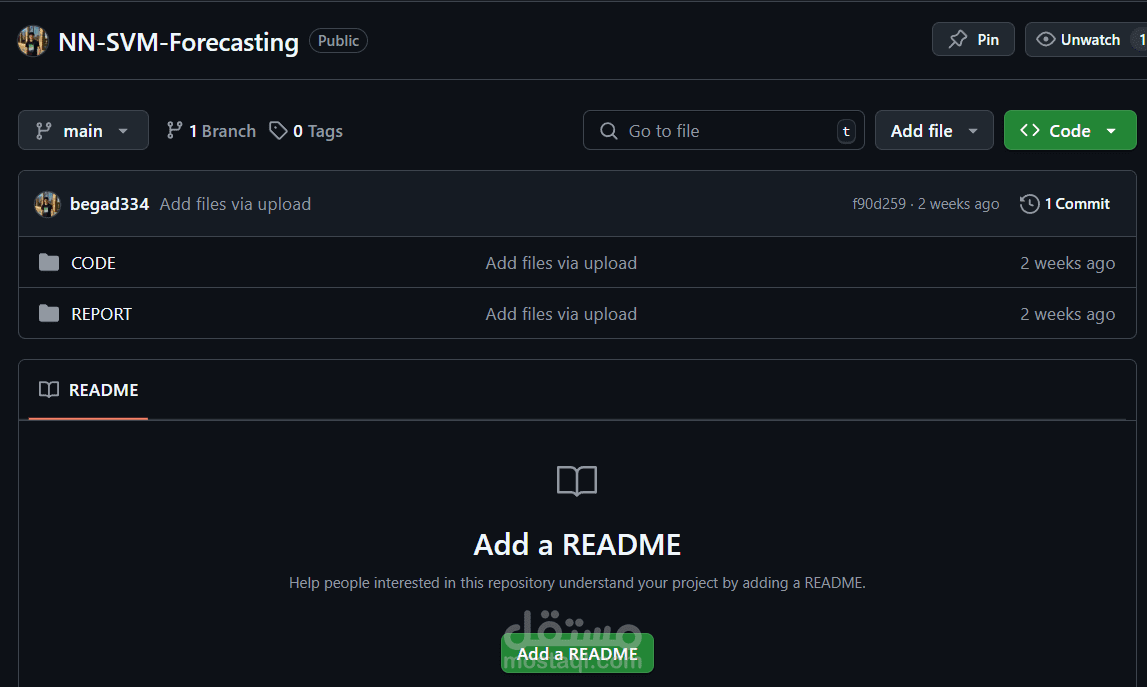Click the book icon in README tab
The height and width of the screenshot is (687, 1147).
pos(49,389)
